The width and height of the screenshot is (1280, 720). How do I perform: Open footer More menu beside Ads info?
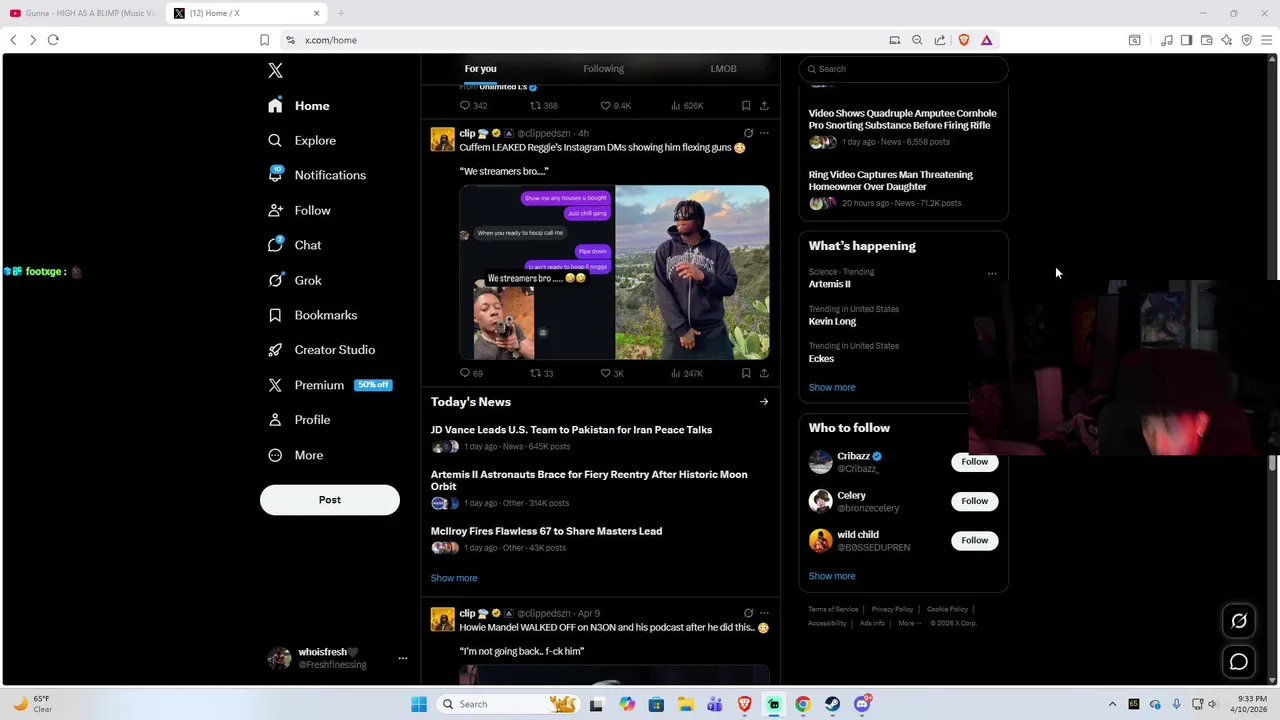(x=909, y=623)
